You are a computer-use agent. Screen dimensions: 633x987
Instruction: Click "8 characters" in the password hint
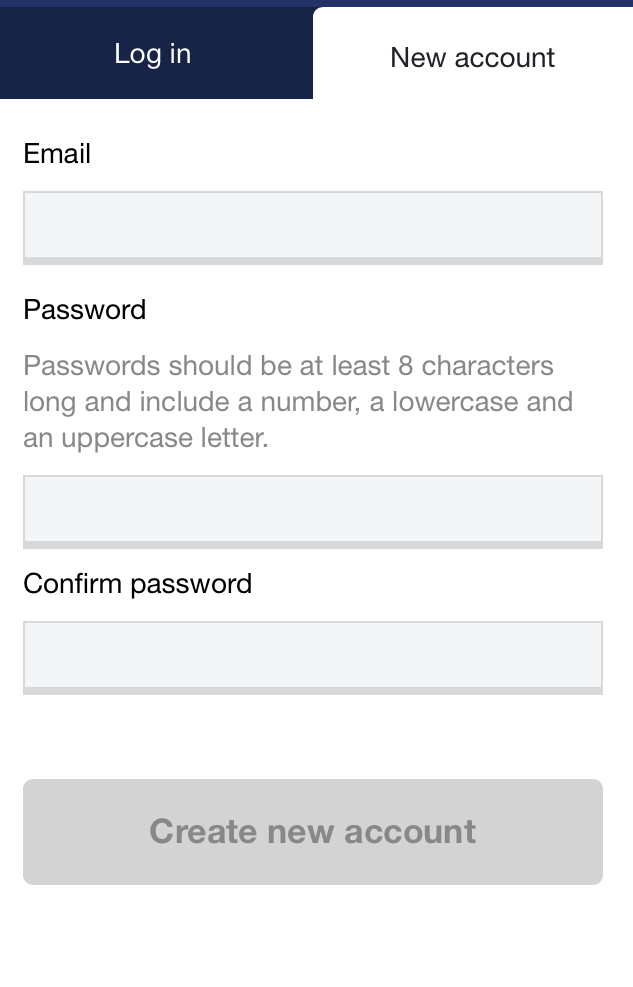[476, 365]
